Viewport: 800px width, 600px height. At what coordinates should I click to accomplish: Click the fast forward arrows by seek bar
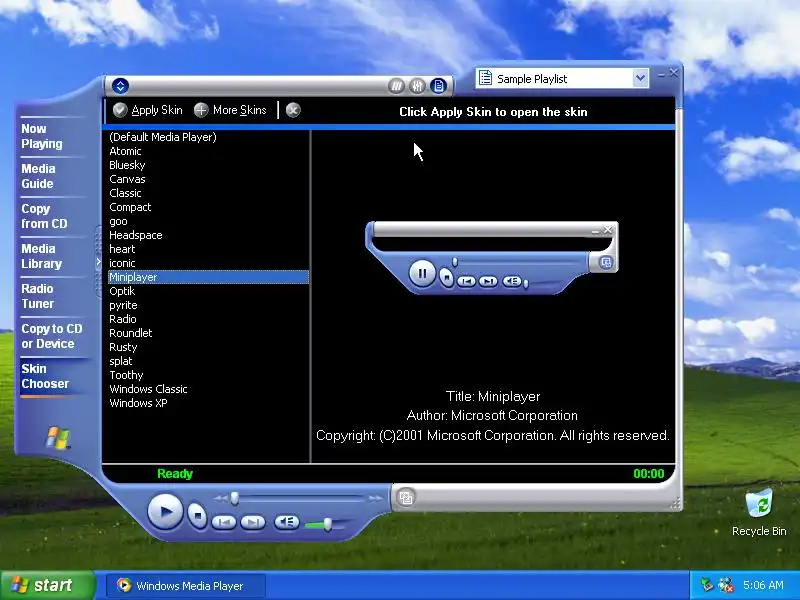tap(376, 498)
